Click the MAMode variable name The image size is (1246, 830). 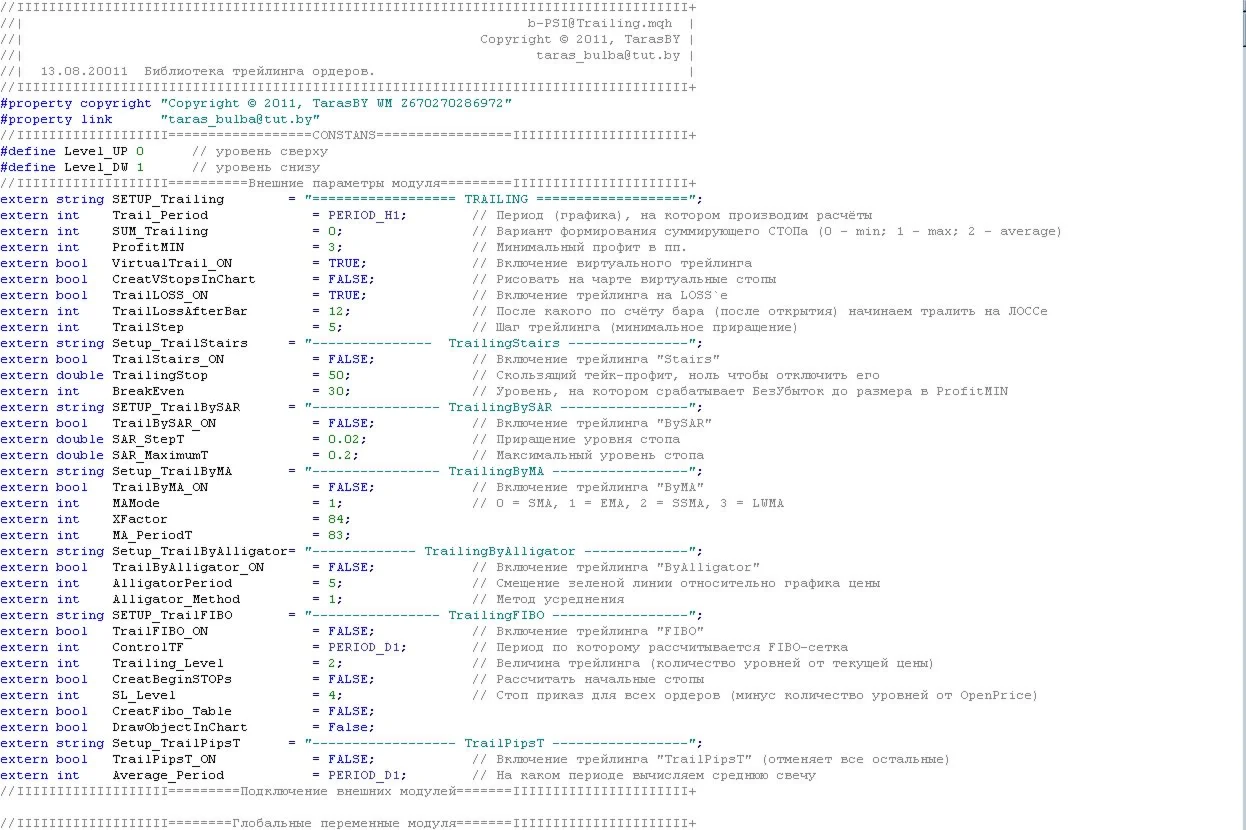tap(136, 503)
